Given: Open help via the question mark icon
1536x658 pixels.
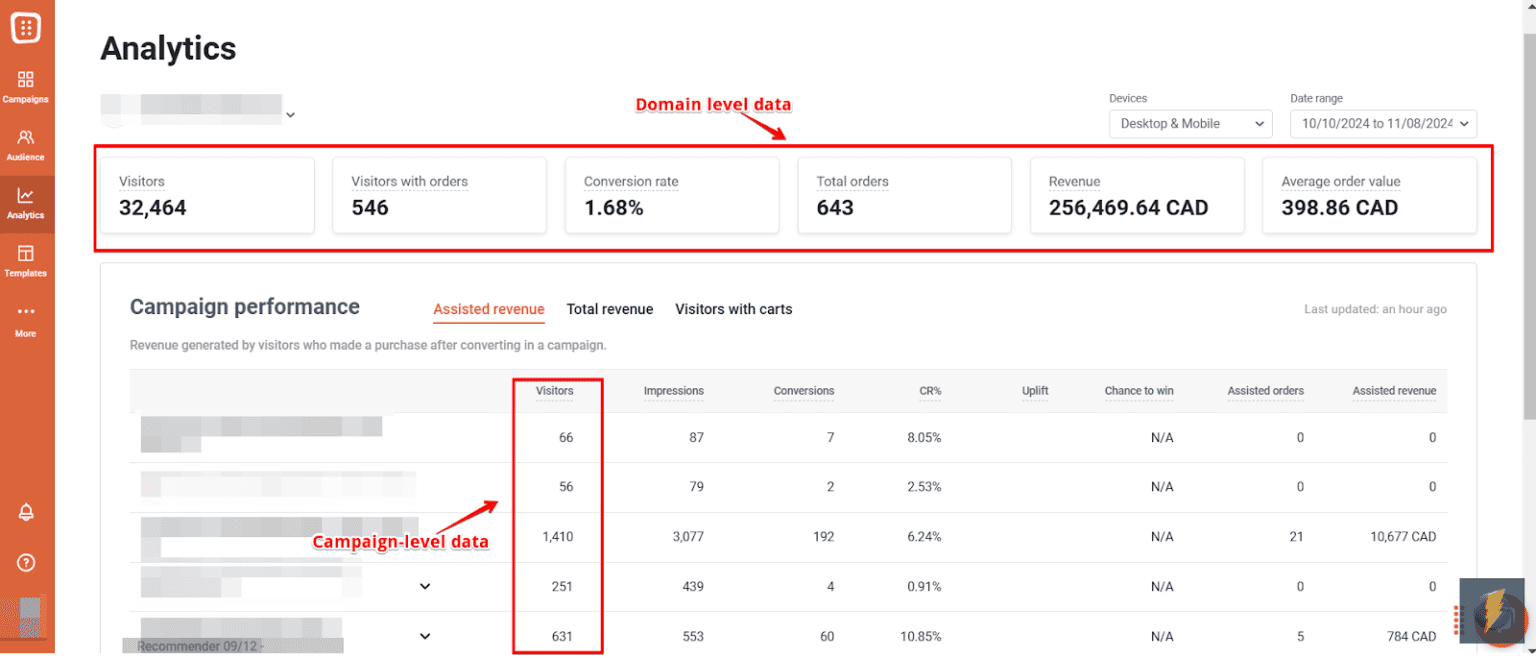Looking at the screenshot, I should (25, 561).
